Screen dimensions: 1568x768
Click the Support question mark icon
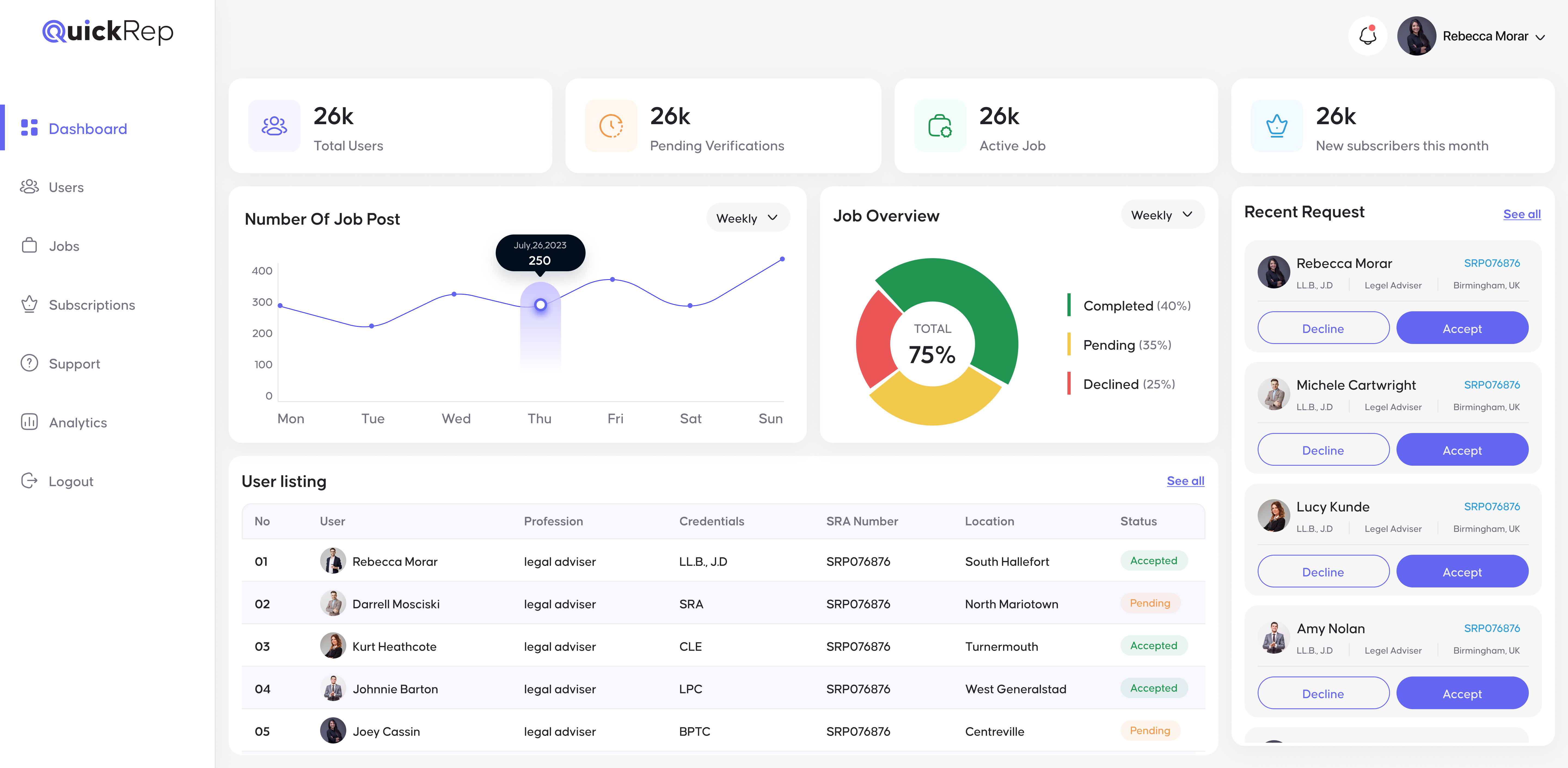(29, 364)
